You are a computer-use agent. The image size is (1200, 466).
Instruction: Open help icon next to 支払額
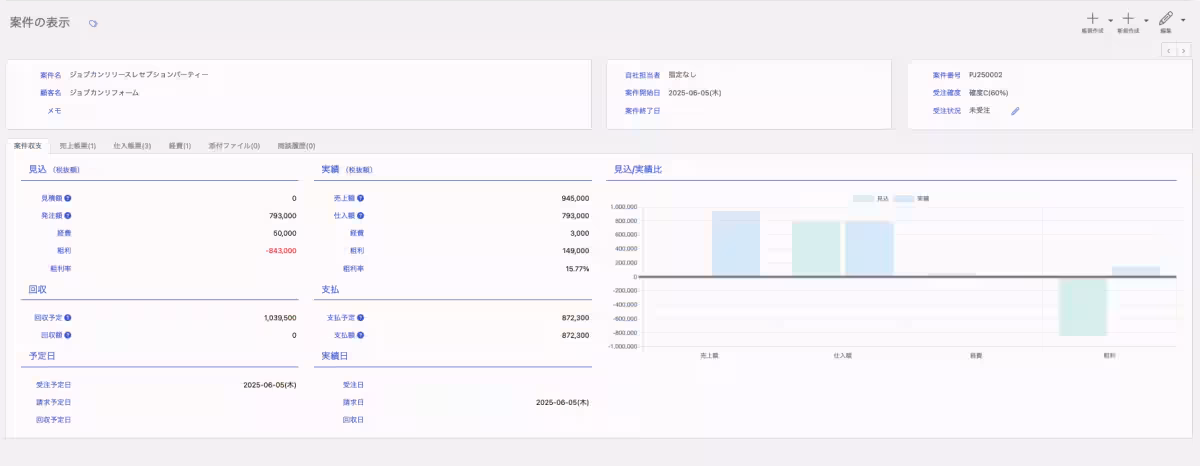click(360, 335)
